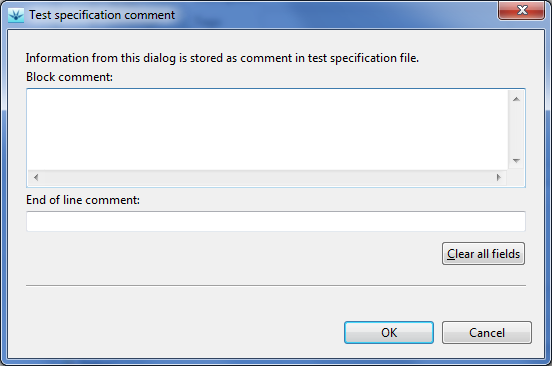Click the information text about test specification file
This screenshot has width=552, height=366.
(x=222, y=58)
